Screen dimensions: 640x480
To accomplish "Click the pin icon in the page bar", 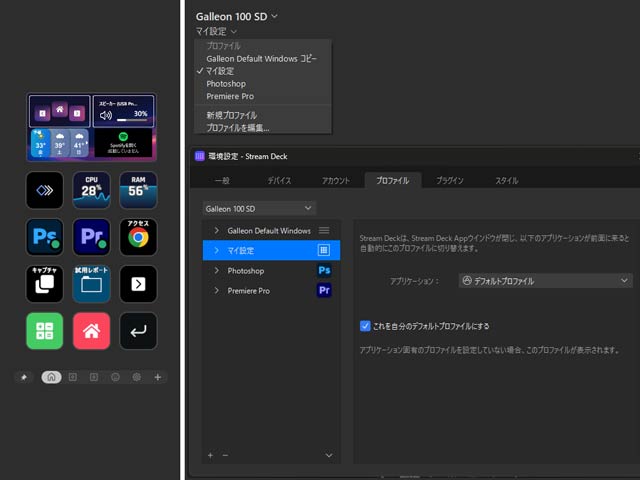I will coord(24,377).
